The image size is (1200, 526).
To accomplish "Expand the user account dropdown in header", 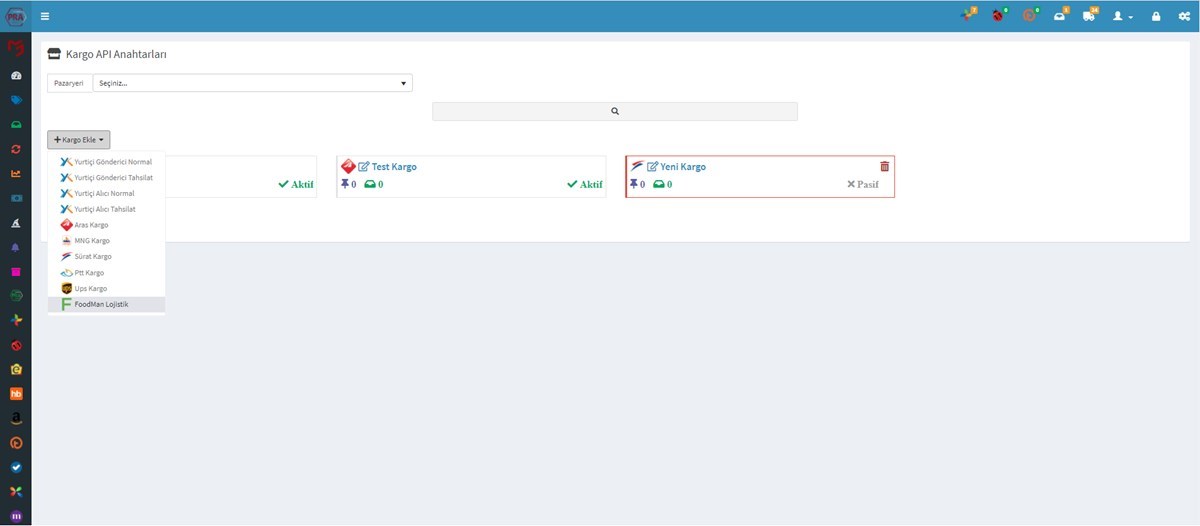I will (1124, 17).
